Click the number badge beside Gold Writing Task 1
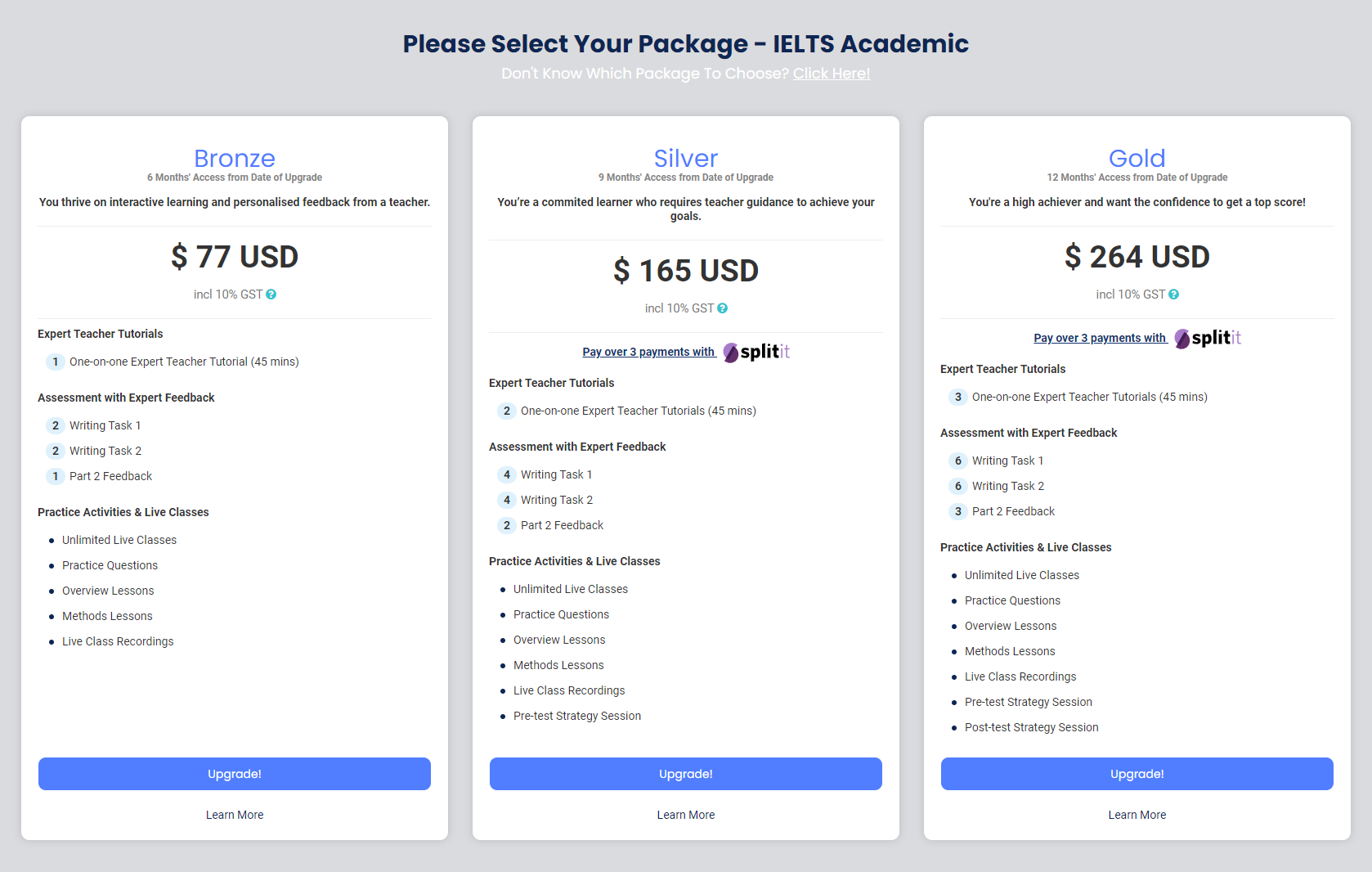1372x872 pixels. [x=958, y=461]
